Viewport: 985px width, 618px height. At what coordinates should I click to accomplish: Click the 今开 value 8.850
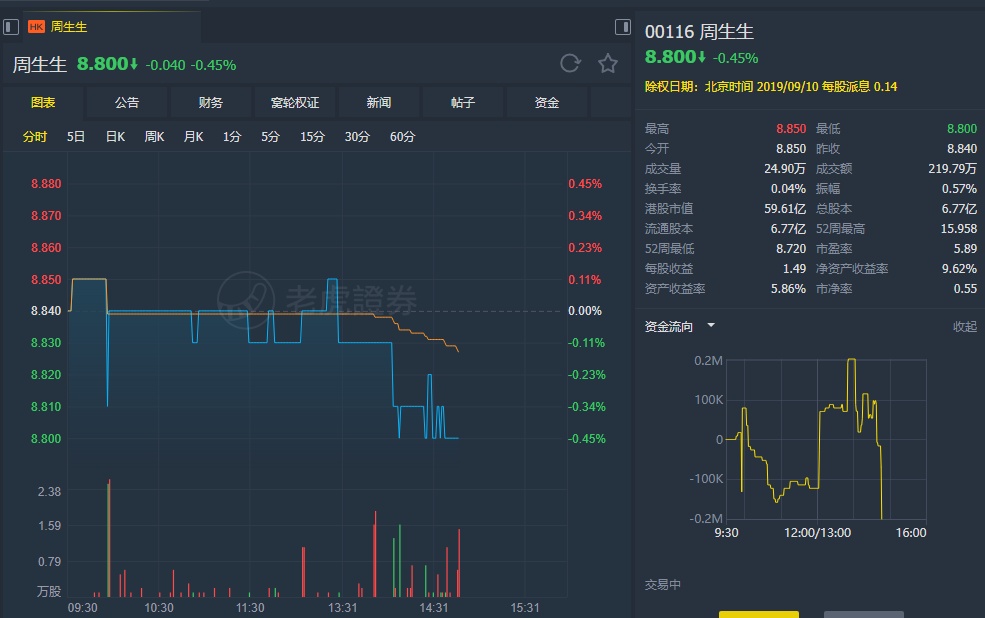(791, 149)
